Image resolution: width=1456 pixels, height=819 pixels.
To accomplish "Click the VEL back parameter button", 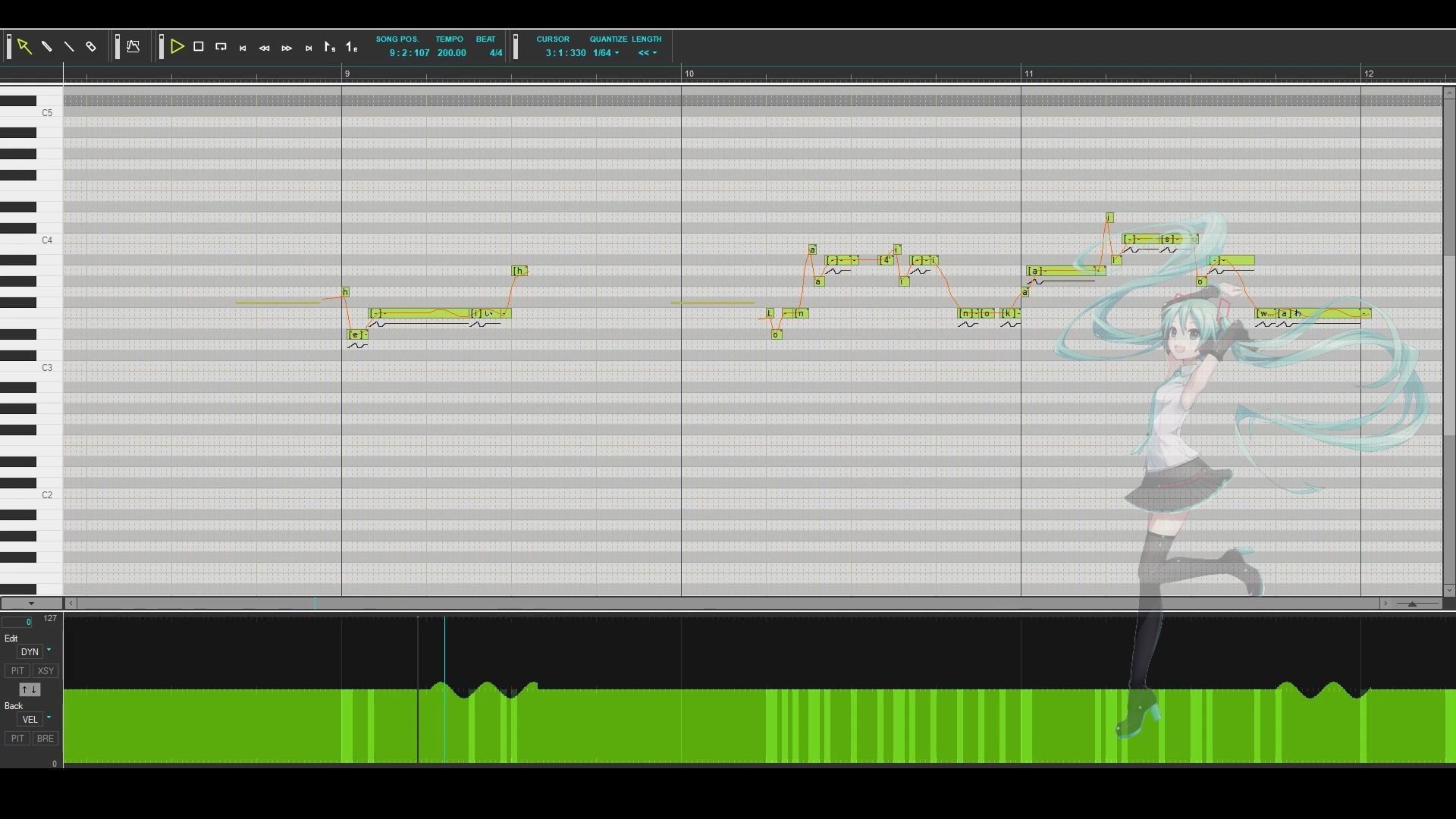I will (30, 720).
